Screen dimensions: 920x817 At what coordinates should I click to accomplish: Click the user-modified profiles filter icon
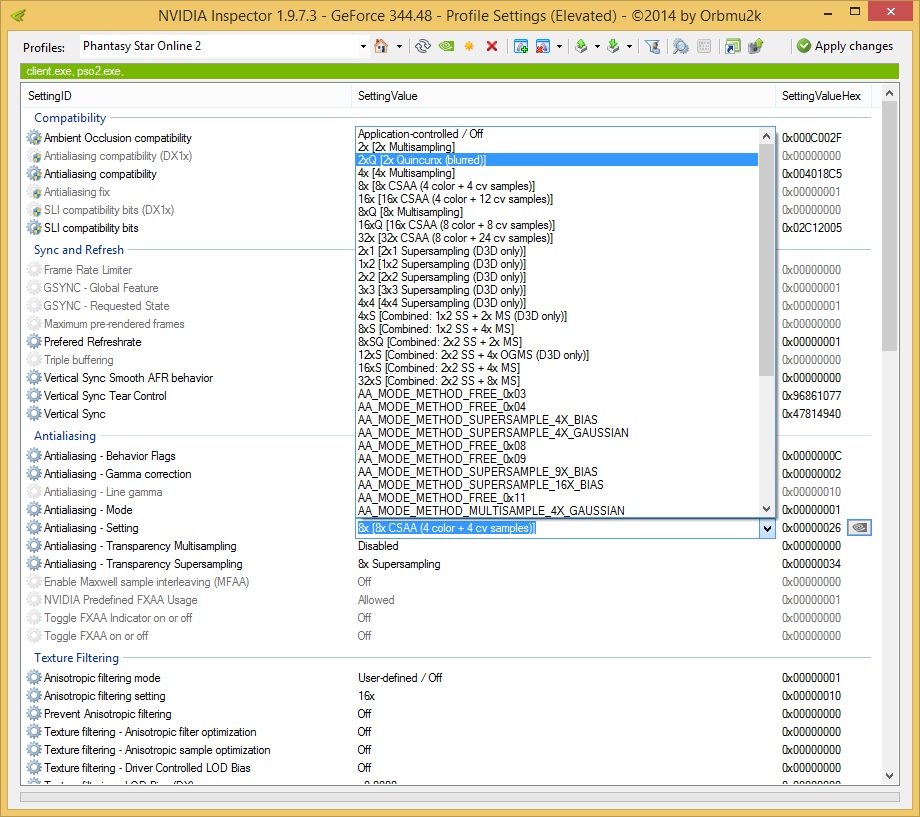652,46
